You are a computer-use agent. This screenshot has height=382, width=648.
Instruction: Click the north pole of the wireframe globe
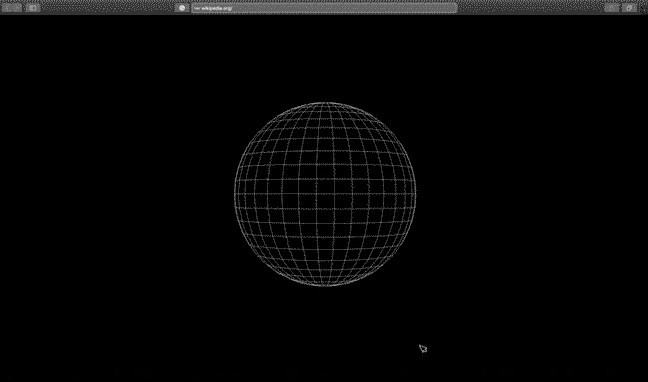coord(325,103)
